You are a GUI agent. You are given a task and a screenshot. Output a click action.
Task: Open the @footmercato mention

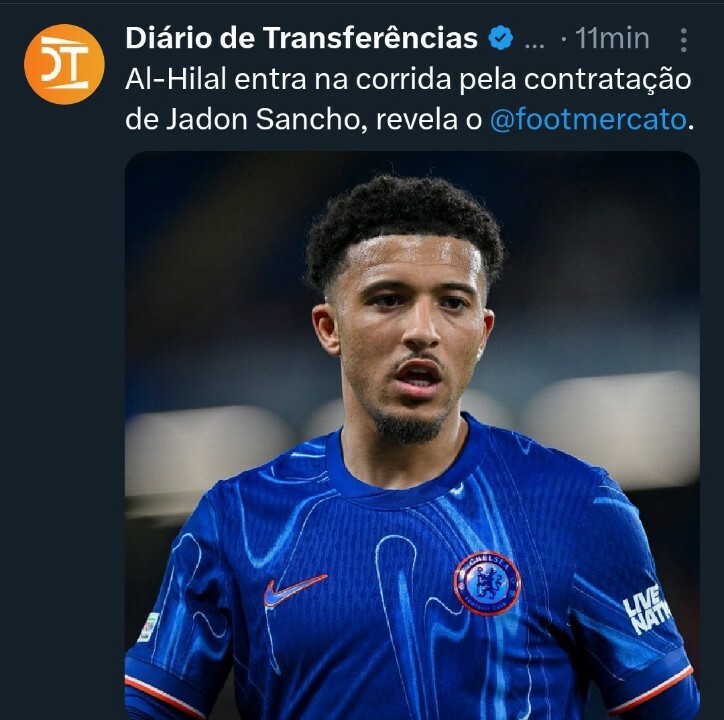click(x=588, y=120)
